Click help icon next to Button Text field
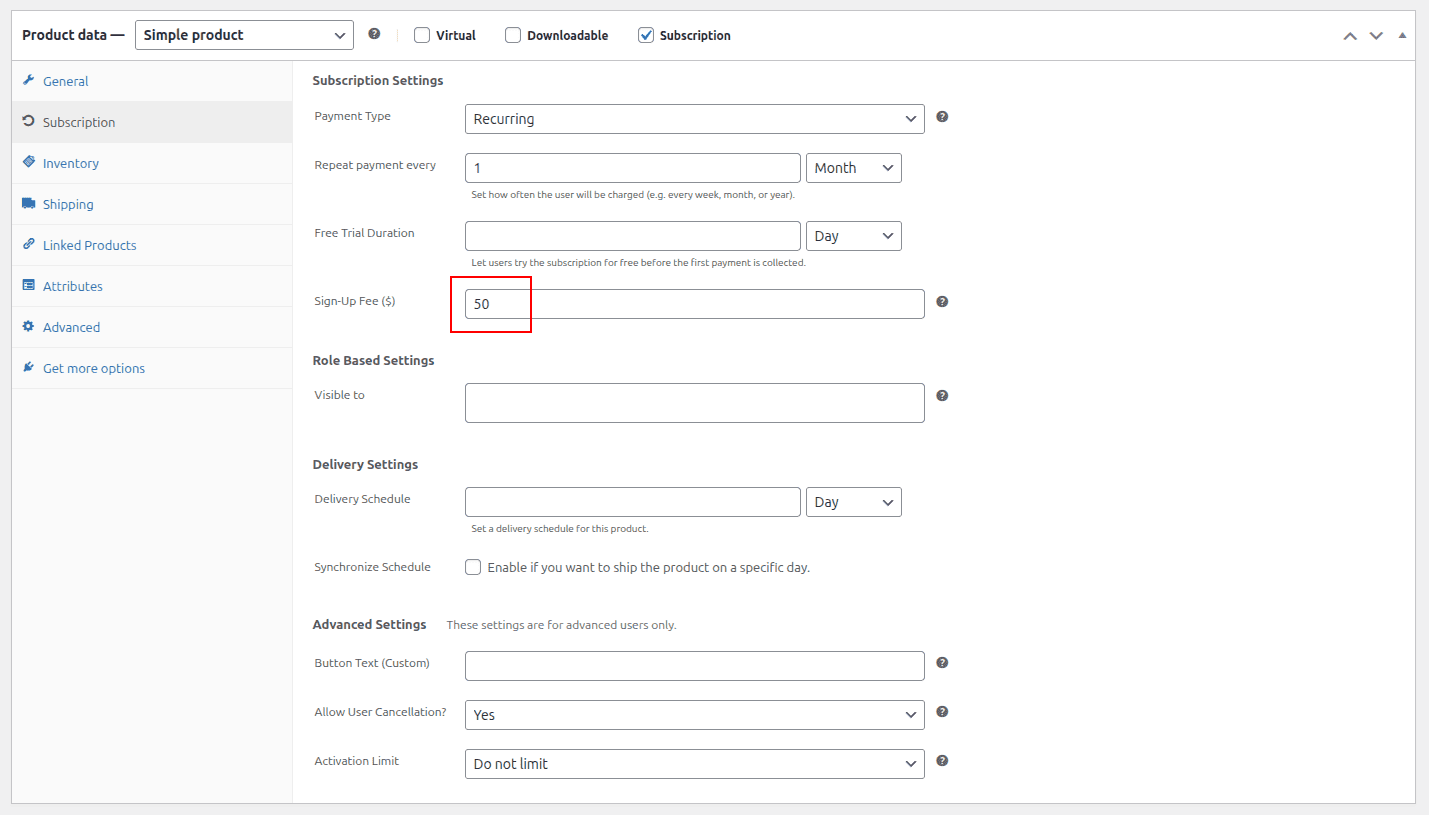 tap(942, 663)
